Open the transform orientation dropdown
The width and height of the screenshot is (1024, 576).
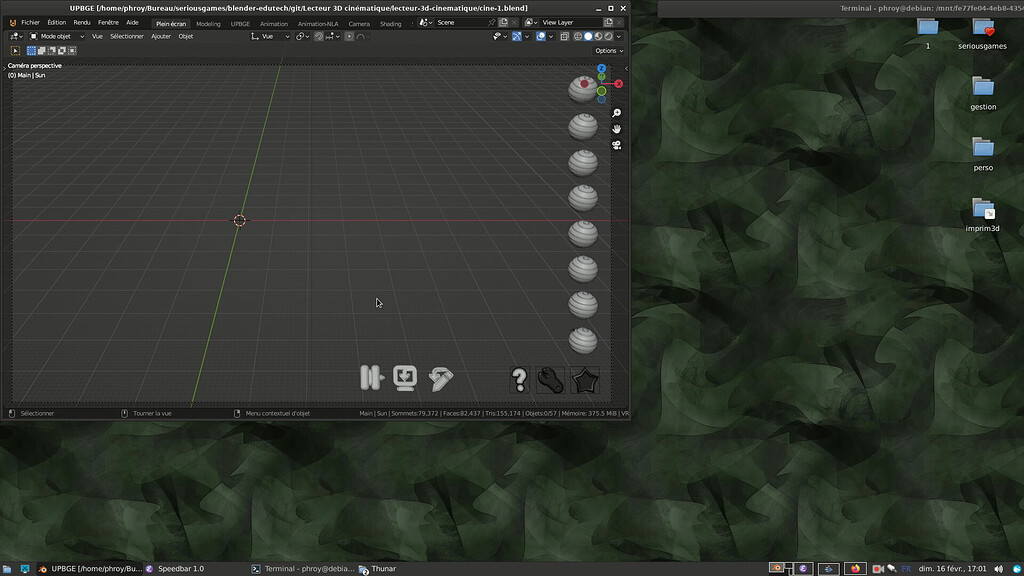click(266, 36)
